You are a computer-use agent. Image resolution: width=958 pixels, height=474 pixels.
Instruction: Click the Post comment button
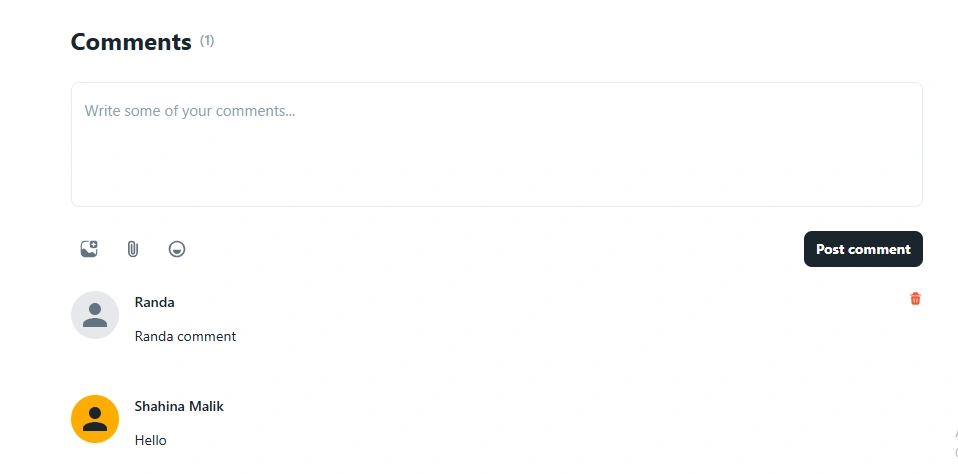pyautogui.click(x=863, y=249)
